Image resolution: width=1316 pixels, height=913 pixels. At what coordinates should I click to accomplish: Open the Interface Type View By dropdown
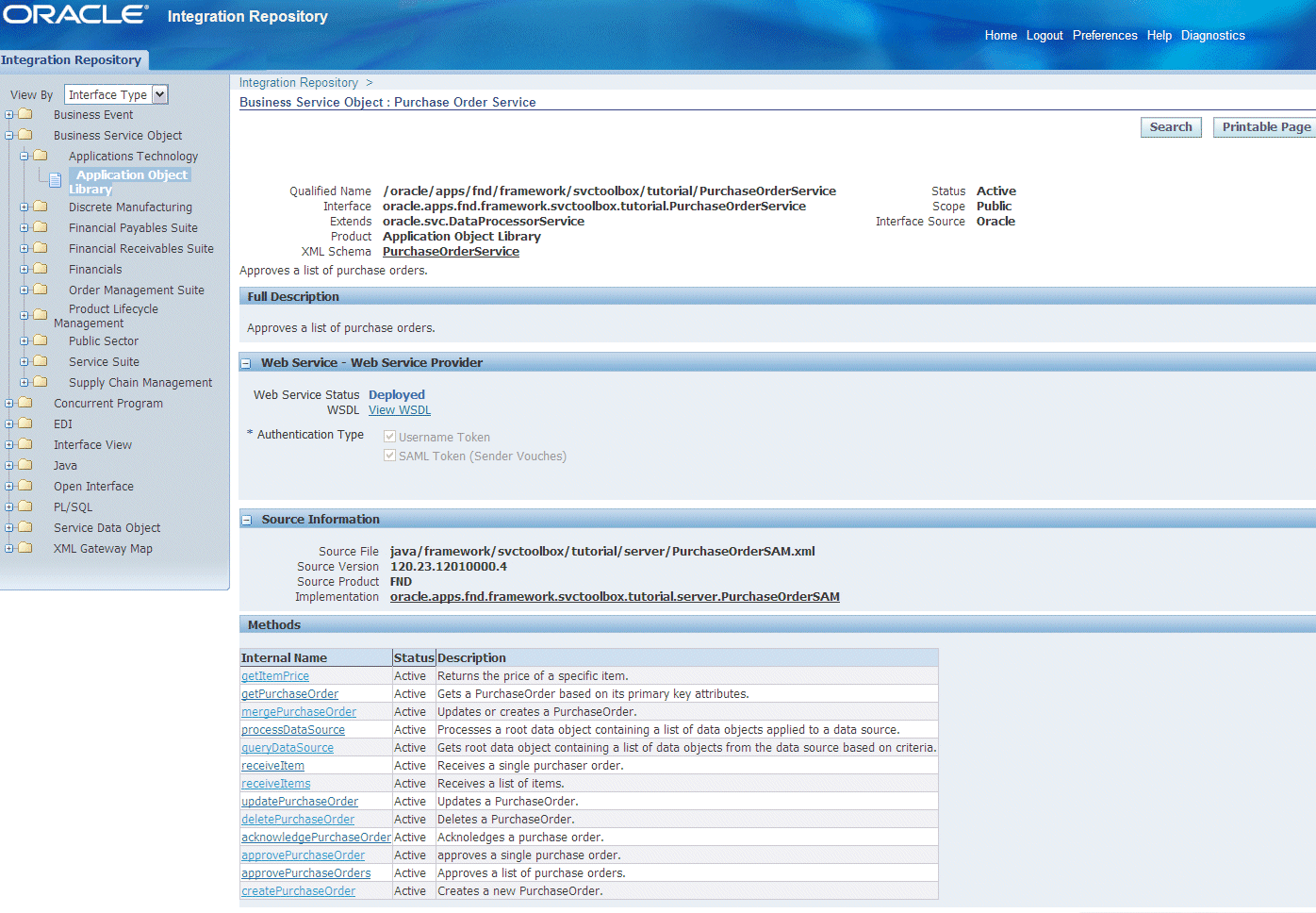tap(116, 94)
